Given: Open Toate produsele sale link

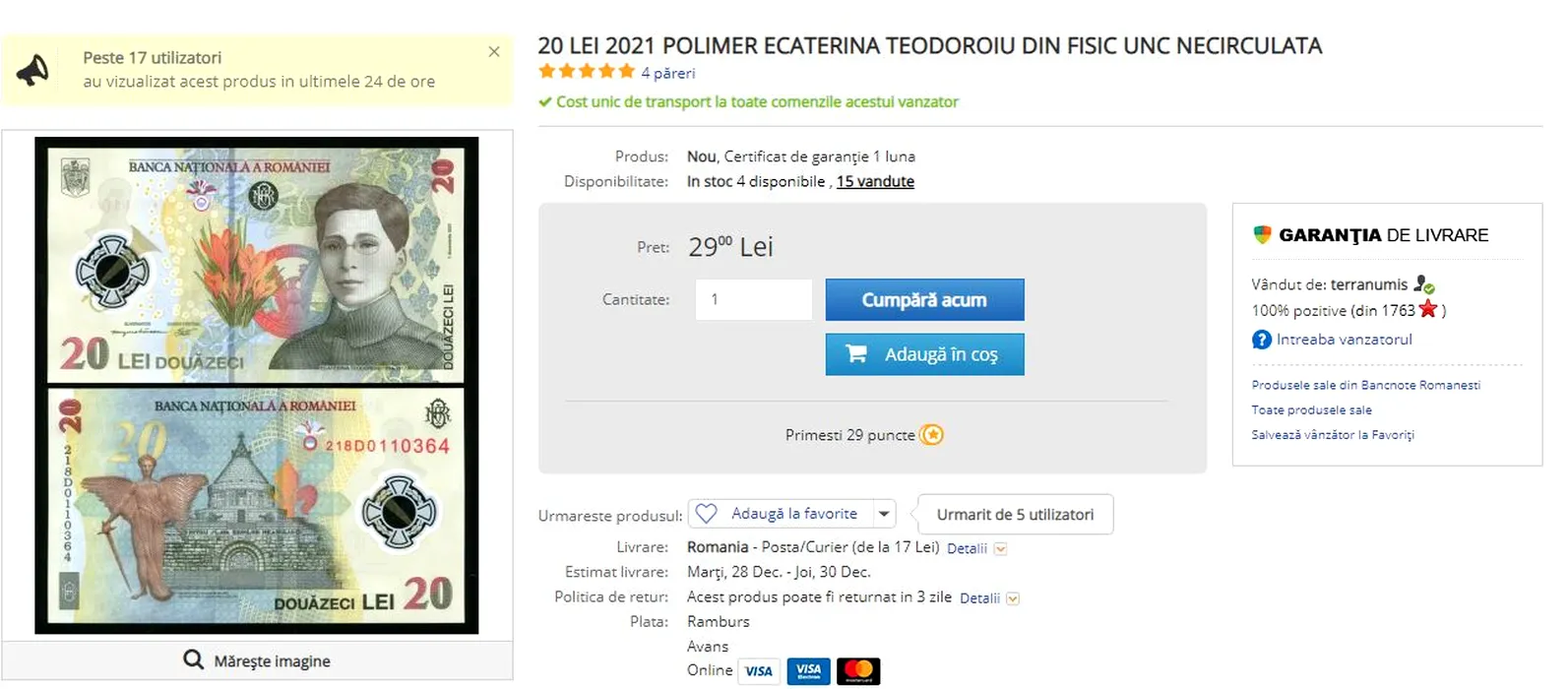Looking at the screenshot, I should [x=1311, y=409].
